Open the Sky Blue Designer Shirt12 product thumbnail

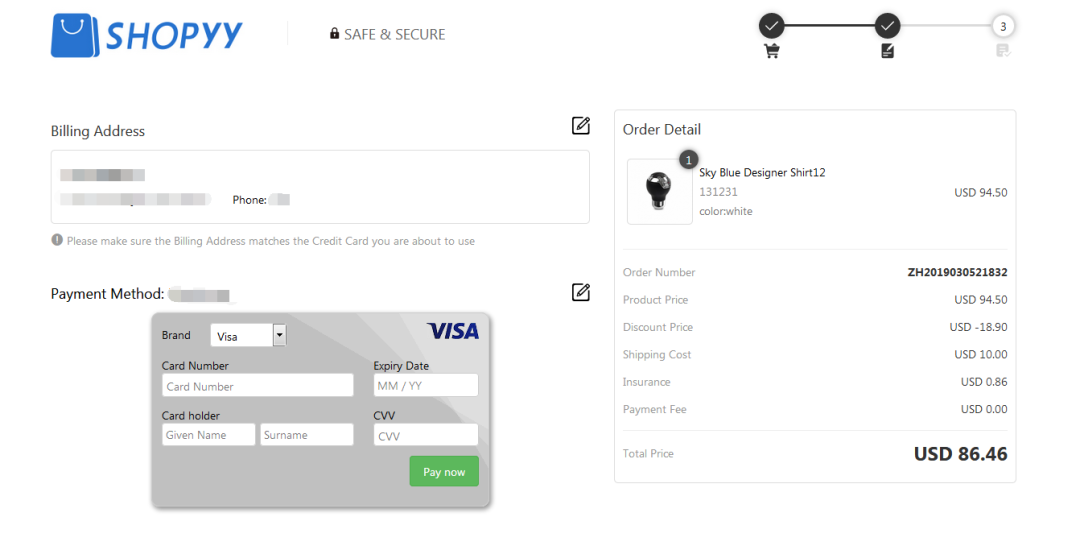tap(659, 191)
